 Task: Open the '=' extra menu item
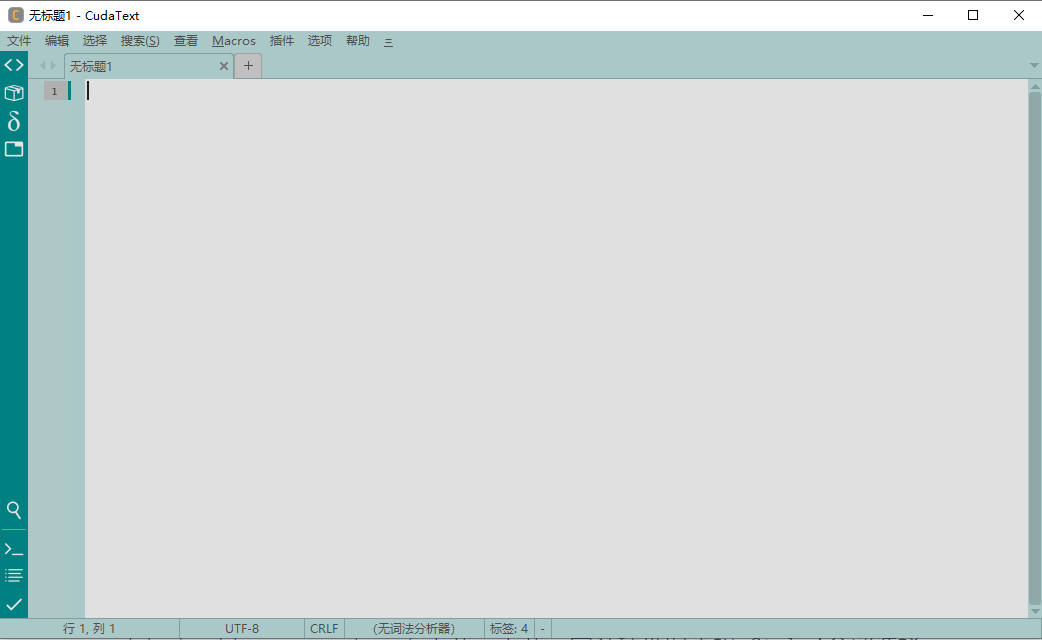(388, 41)
